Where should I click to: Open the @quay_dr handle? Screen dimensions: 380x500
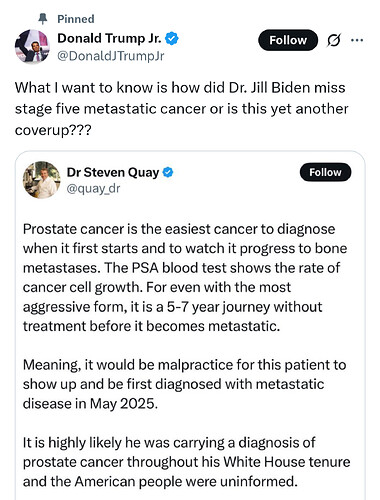tap(93, 189)
